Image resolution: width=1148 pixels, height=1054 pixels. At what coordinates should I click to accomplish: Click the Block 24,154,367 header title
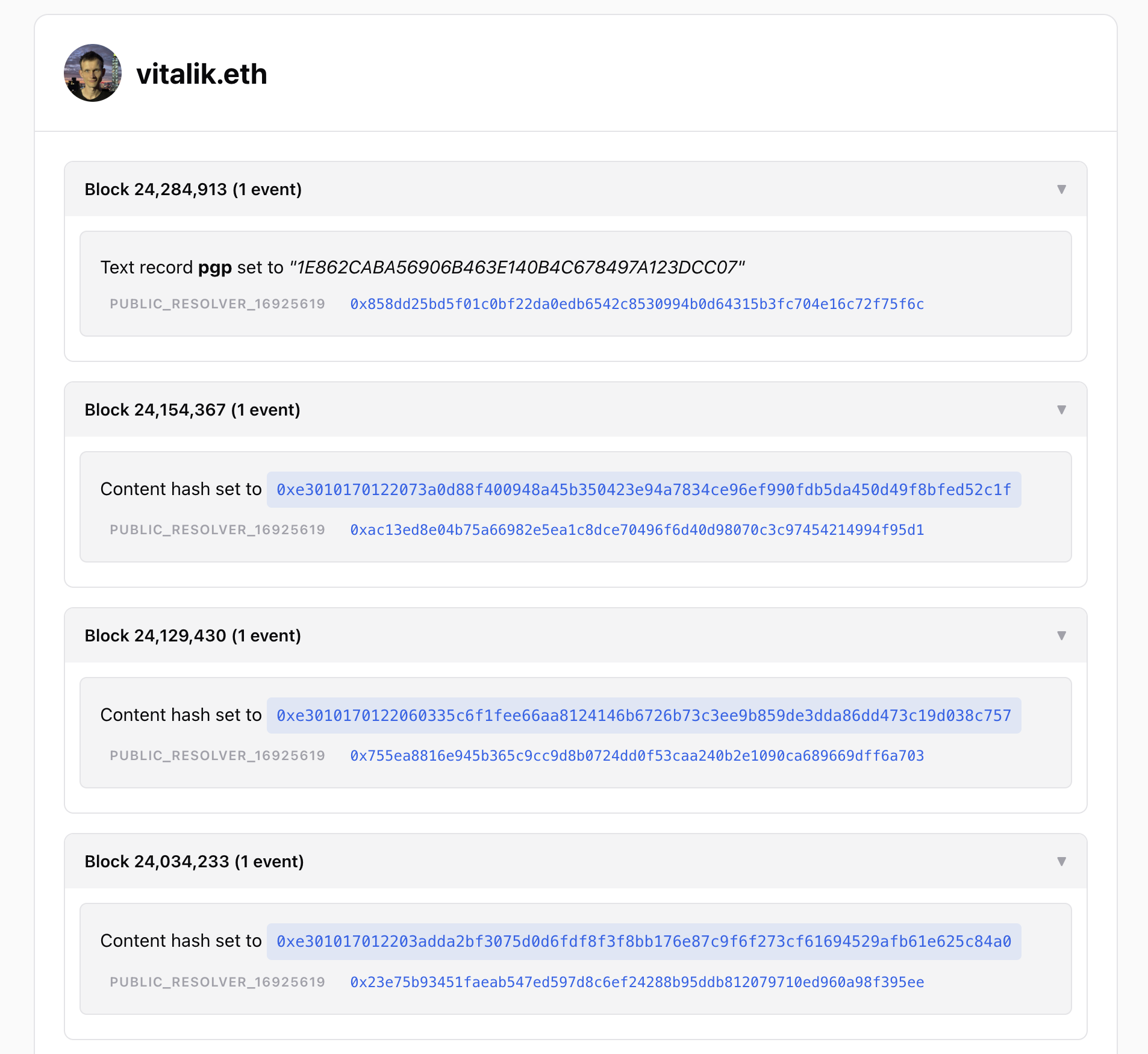tap(192, 410)
